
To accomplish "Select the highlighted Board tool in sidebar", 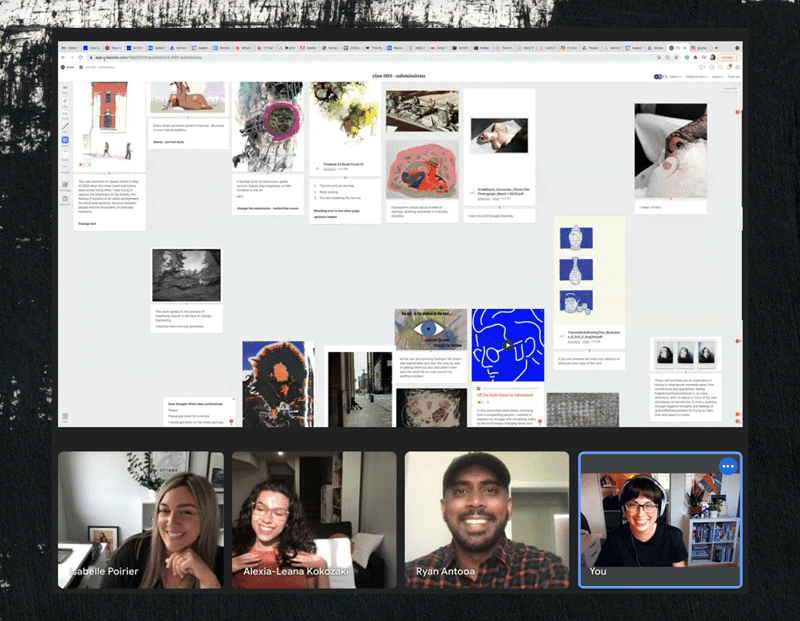I will (66, 141).
